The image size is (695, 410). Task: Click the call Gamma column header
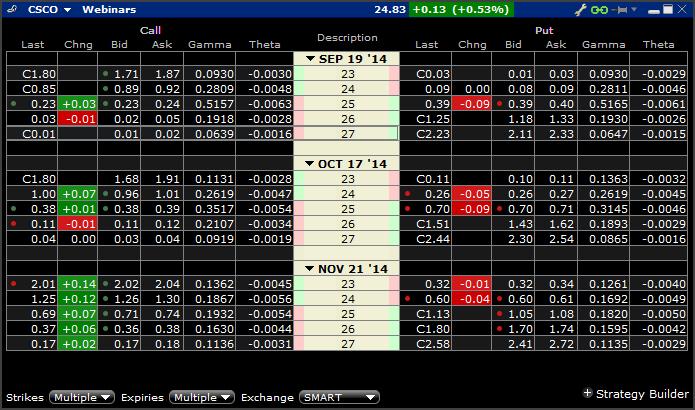pyautogui.click(x=212, y=45)
